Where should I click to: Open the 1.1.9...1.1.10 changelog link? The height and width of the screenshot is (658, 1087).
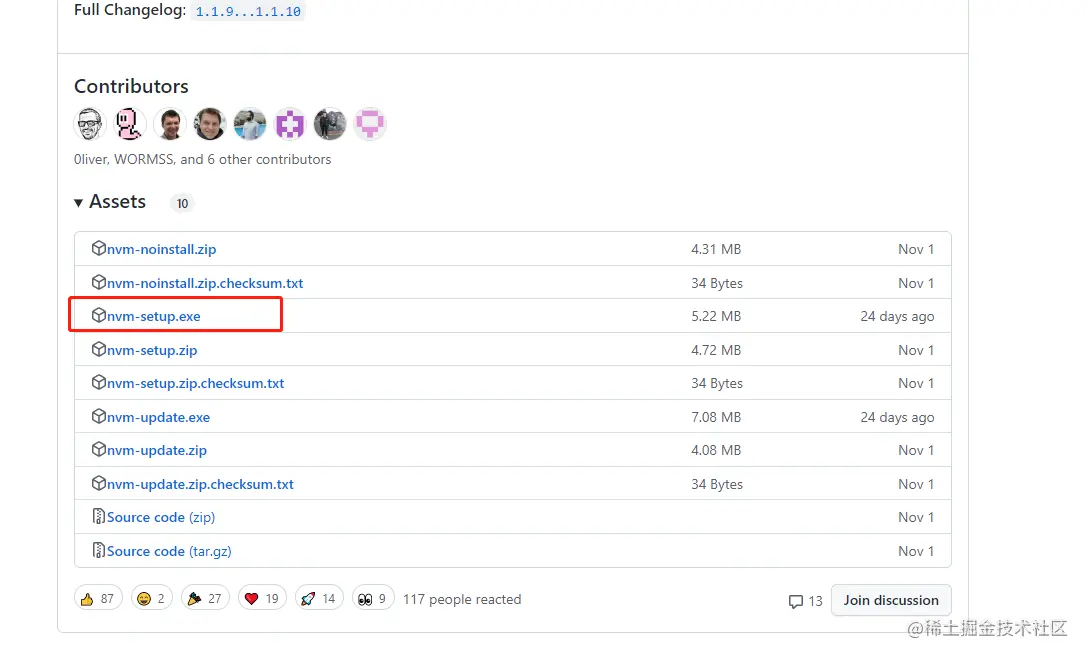[x=248, y=11]
